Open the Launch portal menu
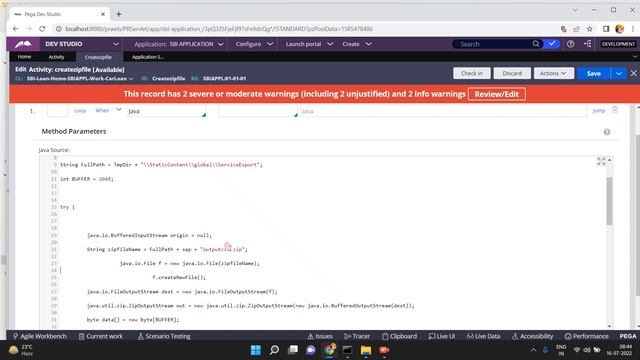The image size is (640, 360). (x=309, y=44)
